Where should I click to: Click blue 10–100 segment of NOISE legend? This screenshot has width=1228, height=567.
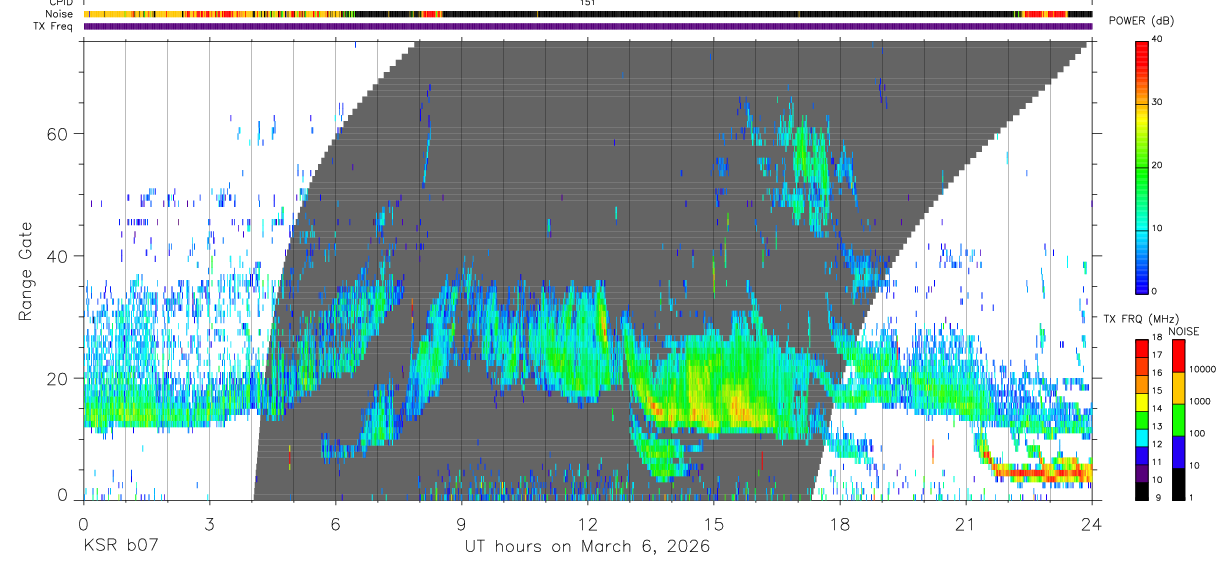coord(1178,451)
